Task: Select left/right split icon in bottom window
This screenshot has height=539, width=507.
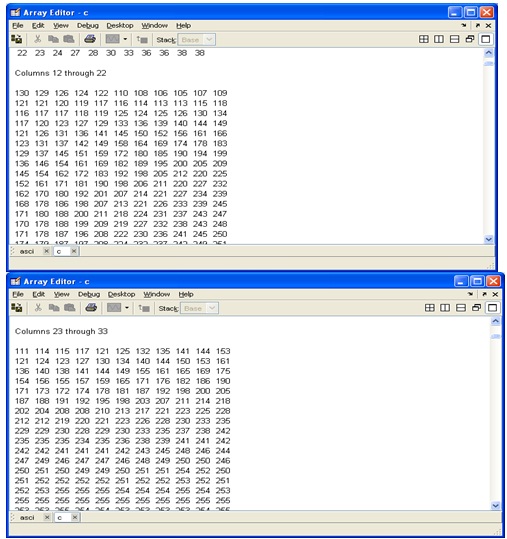Action: (x=445, y=308)
